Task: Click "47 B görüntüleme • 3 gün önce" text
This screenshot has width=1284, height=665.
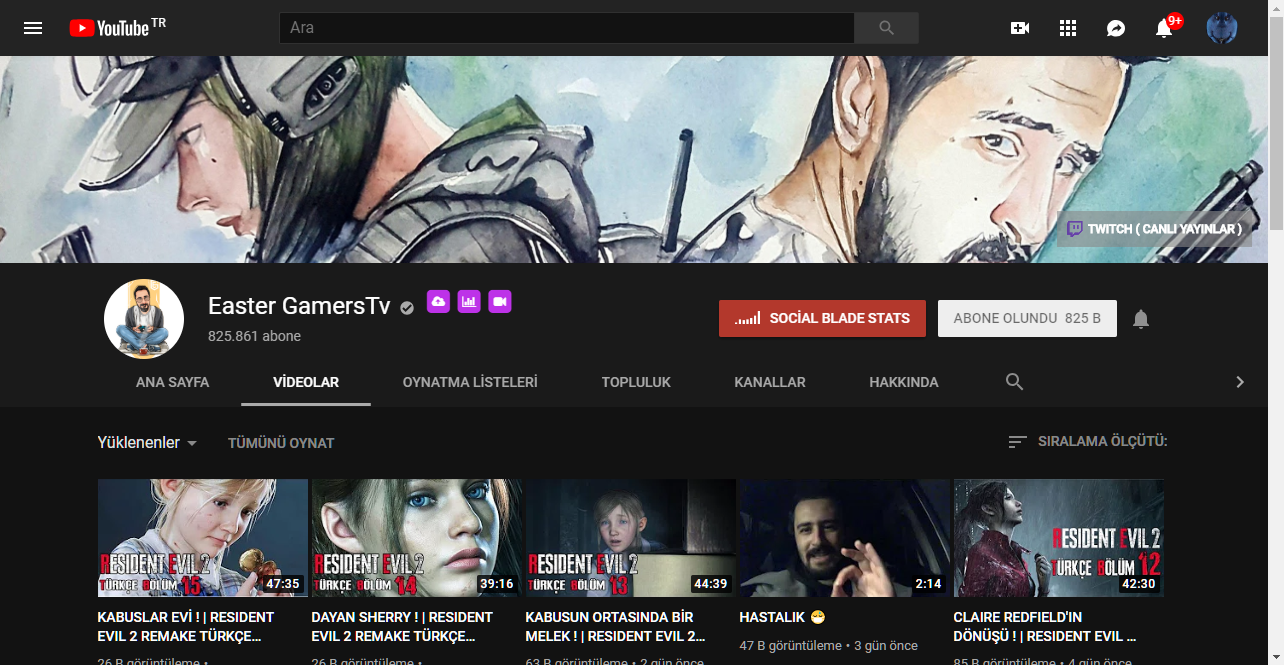Action: [828, 646]
